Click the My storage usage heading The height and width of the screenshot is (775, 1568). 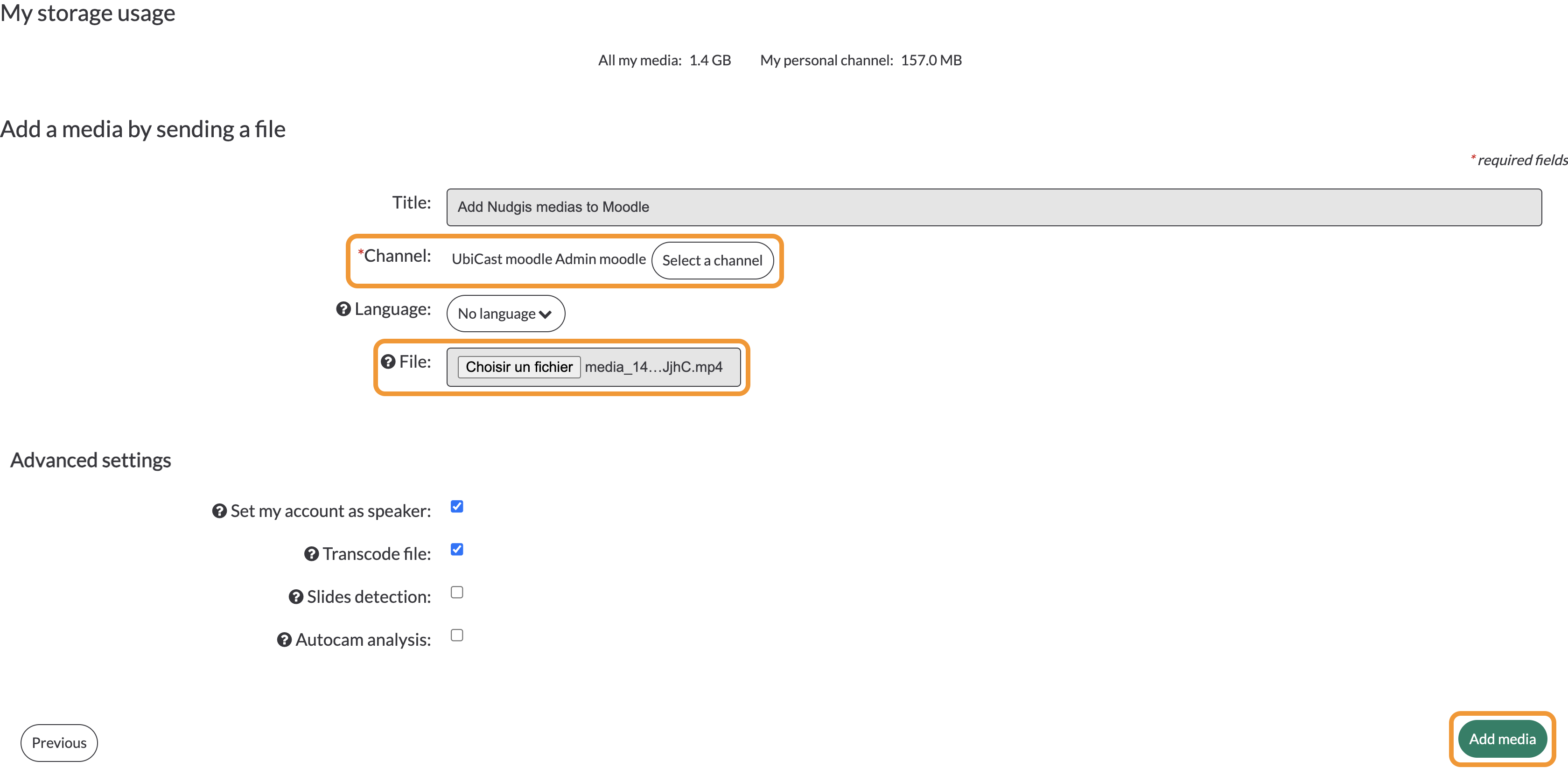click(88, 13)
